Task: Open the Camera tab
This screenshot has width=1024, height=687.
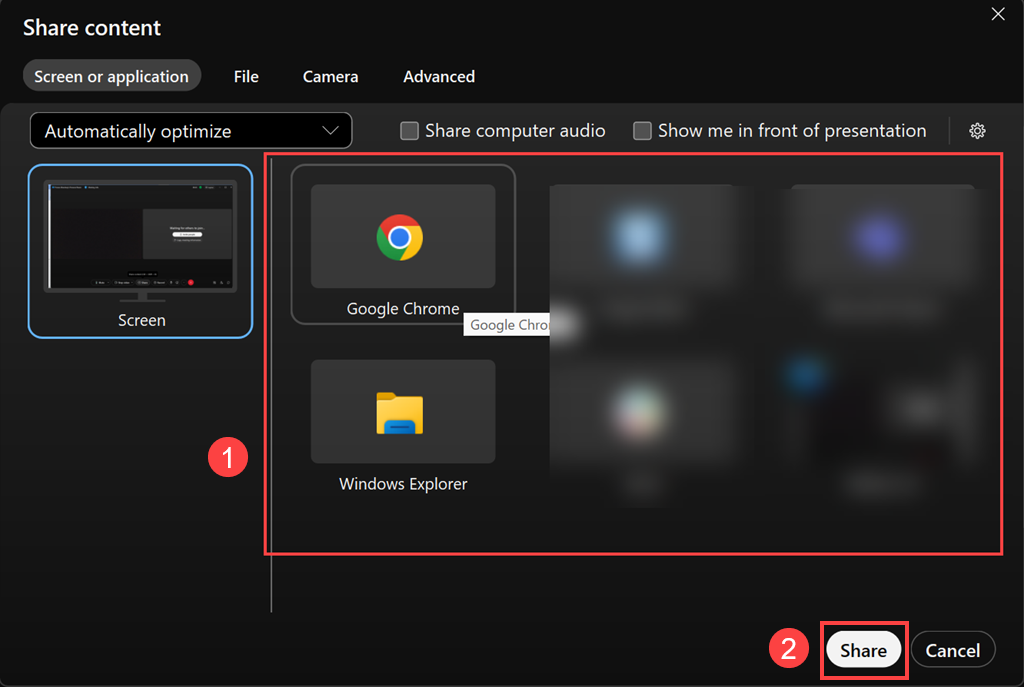Action: coord(330,76)
